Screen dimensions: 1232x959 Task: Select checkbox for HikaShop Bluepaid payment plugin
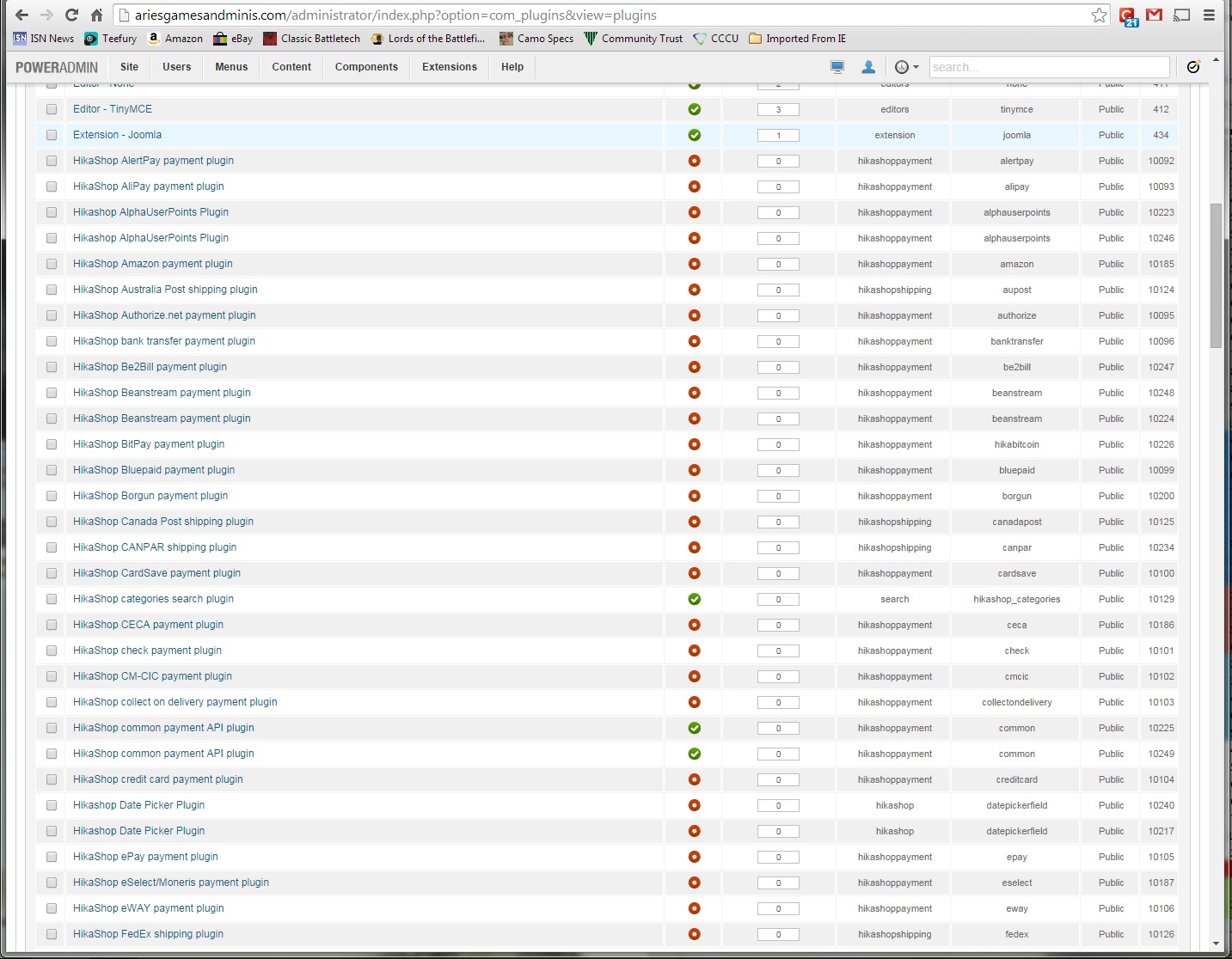point(52,470)
